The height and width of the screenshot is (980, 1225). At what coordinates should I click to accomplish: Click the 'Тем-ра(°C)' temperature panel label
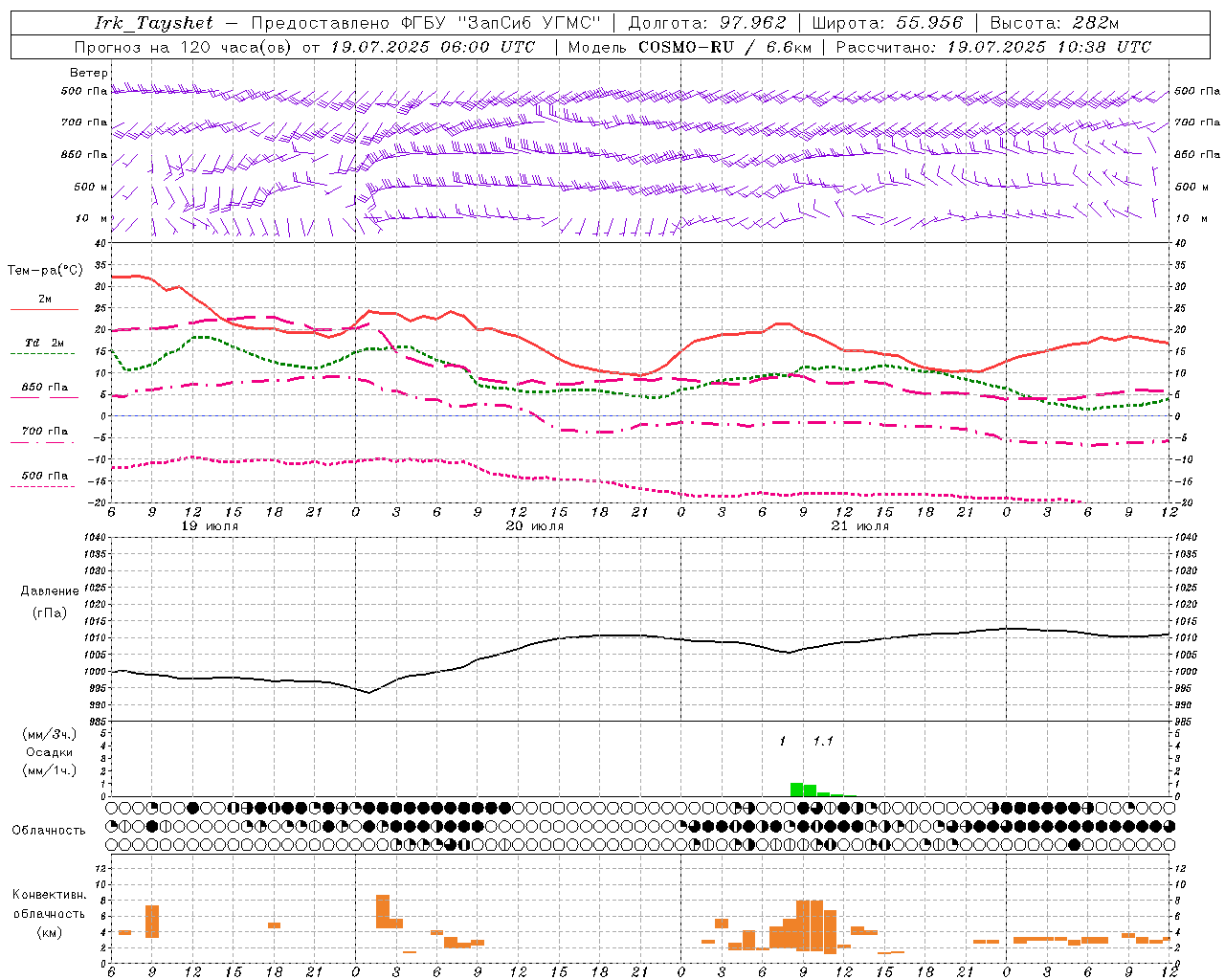45,271
